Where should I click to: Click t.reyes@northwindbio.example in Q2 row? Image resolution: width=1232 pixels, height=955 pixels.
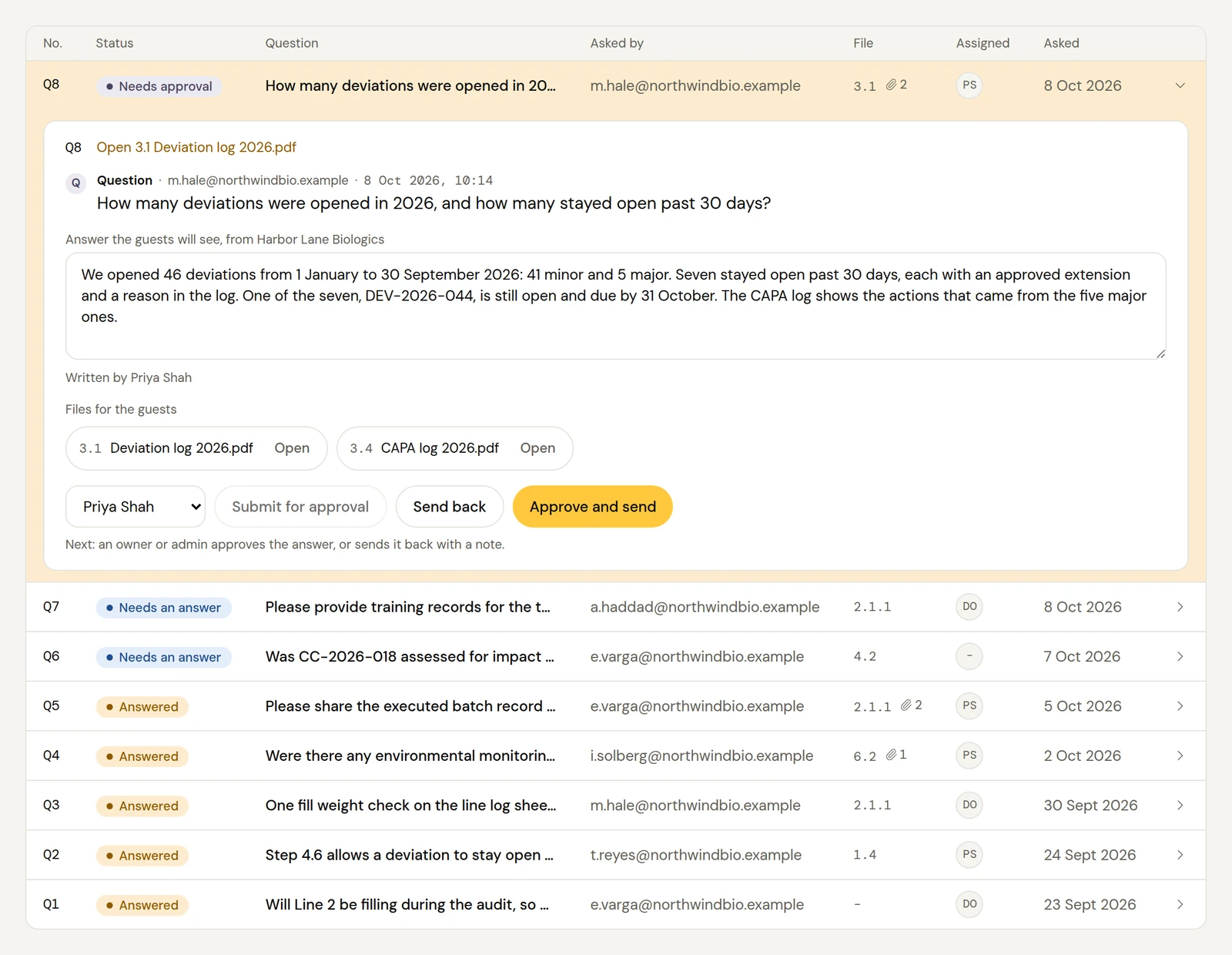click(x=696, y=855)
